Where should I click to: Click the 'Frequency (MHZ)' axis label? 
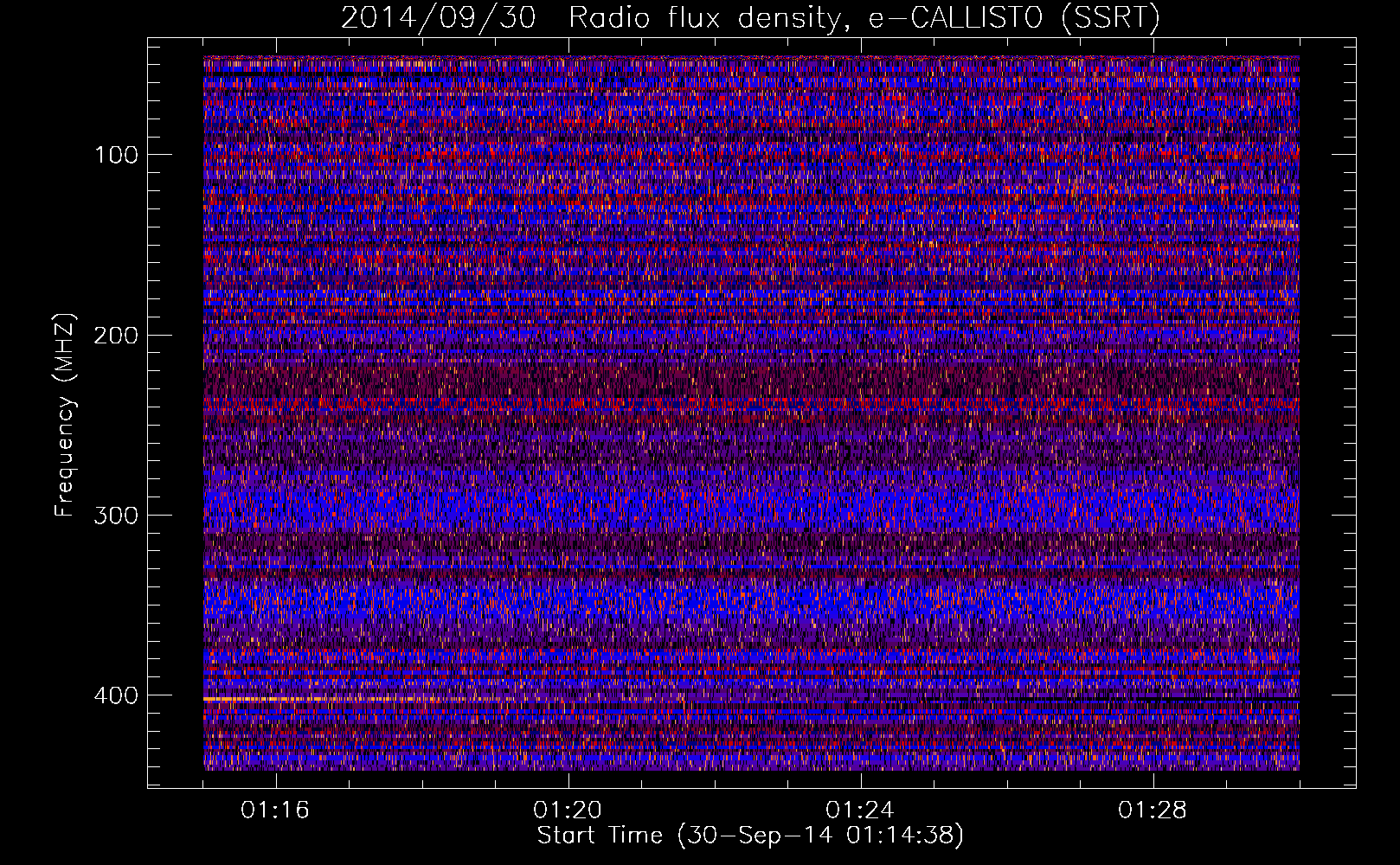65,414
